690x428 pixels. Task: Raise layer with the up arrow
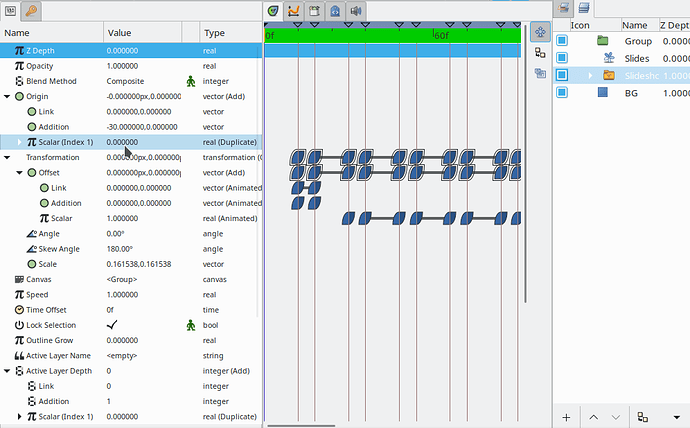[x=593, y=416]
